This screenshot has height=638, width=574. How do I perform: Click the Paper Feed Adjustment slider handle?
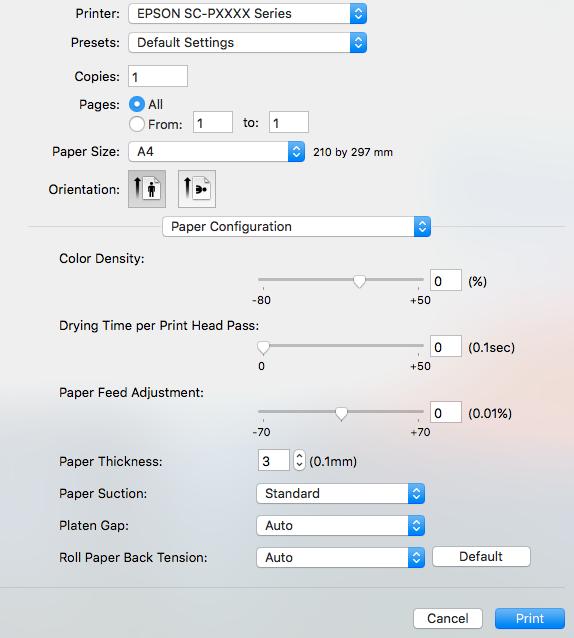click(x=341, y=413)
